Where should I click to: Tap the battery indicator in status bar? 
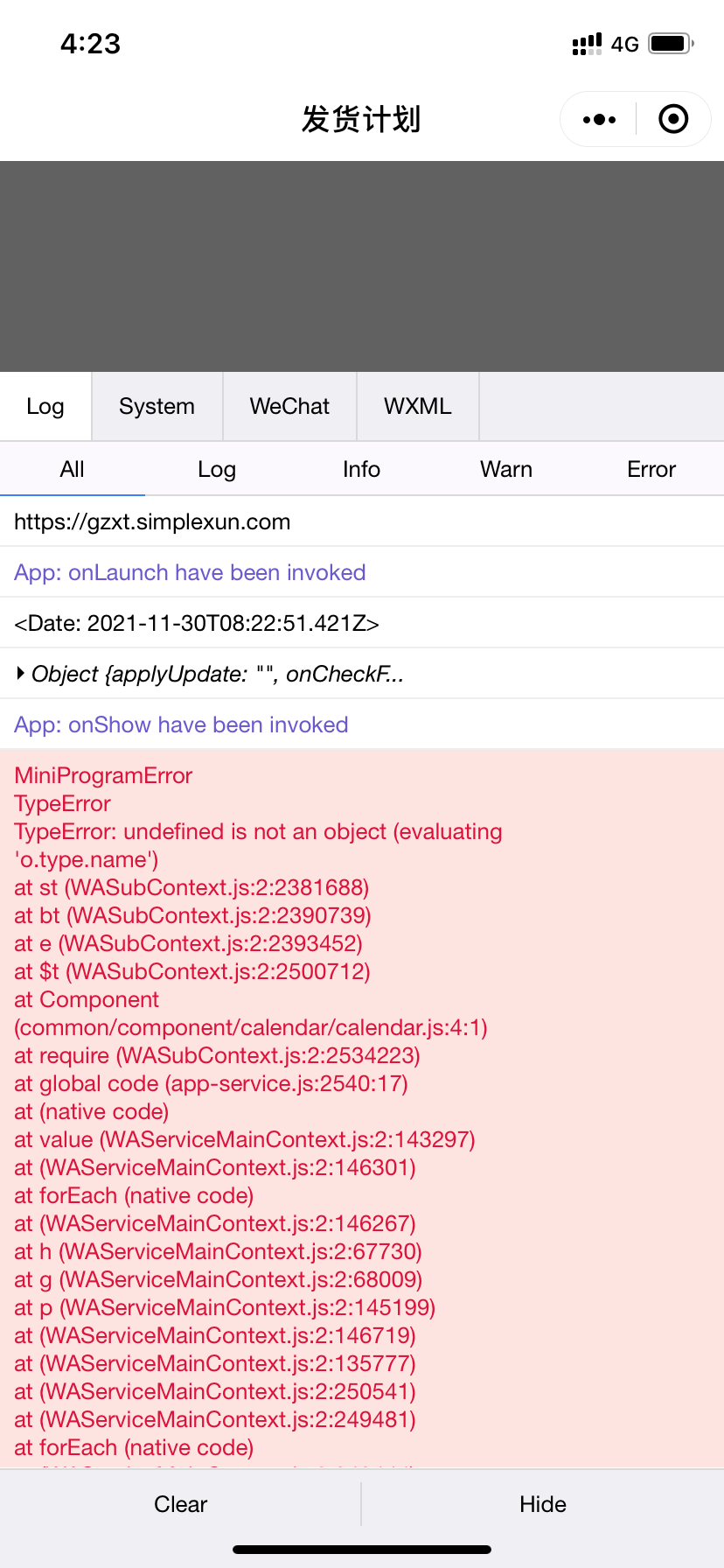pyautogui.click(x=672, y=43)
